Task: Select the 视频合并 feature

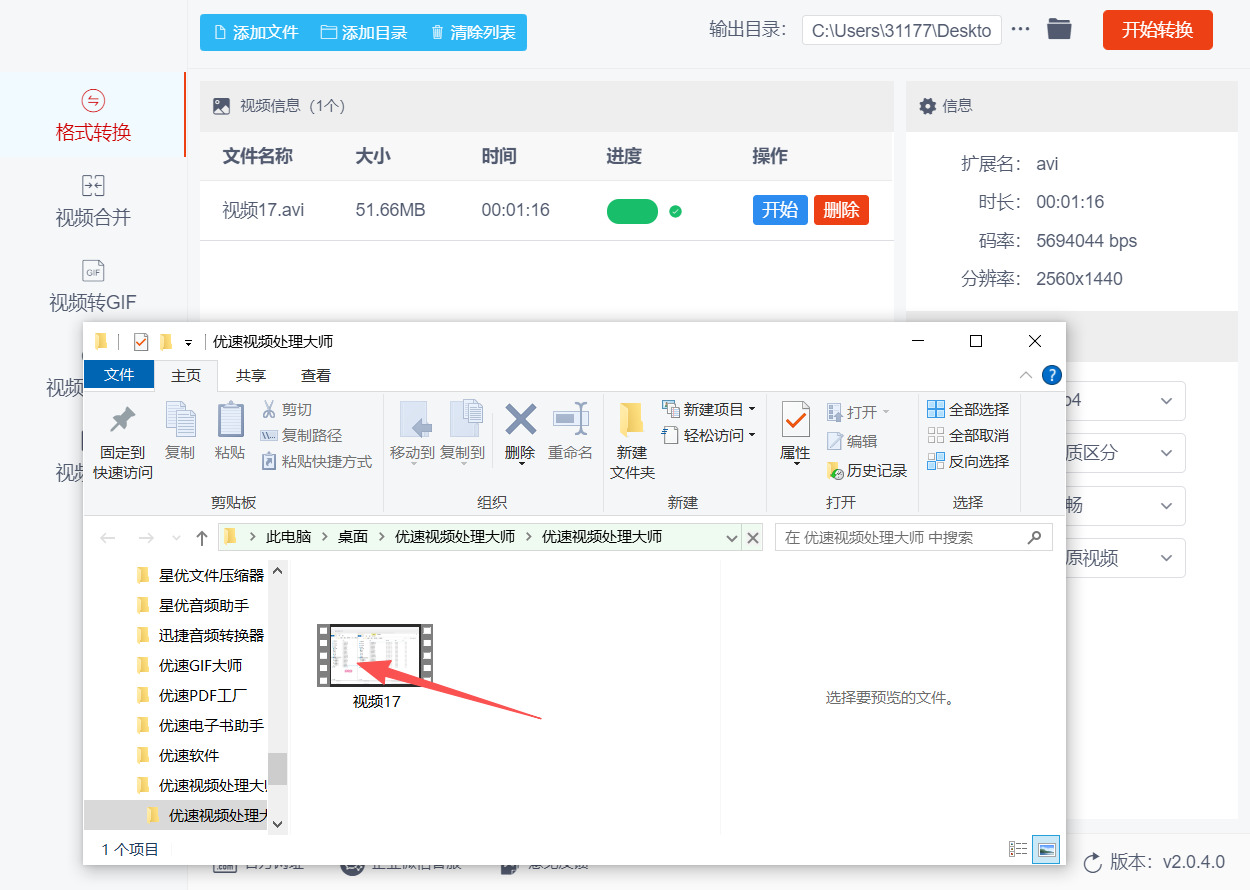Action: pyautogui.click(x=93, y=200)
